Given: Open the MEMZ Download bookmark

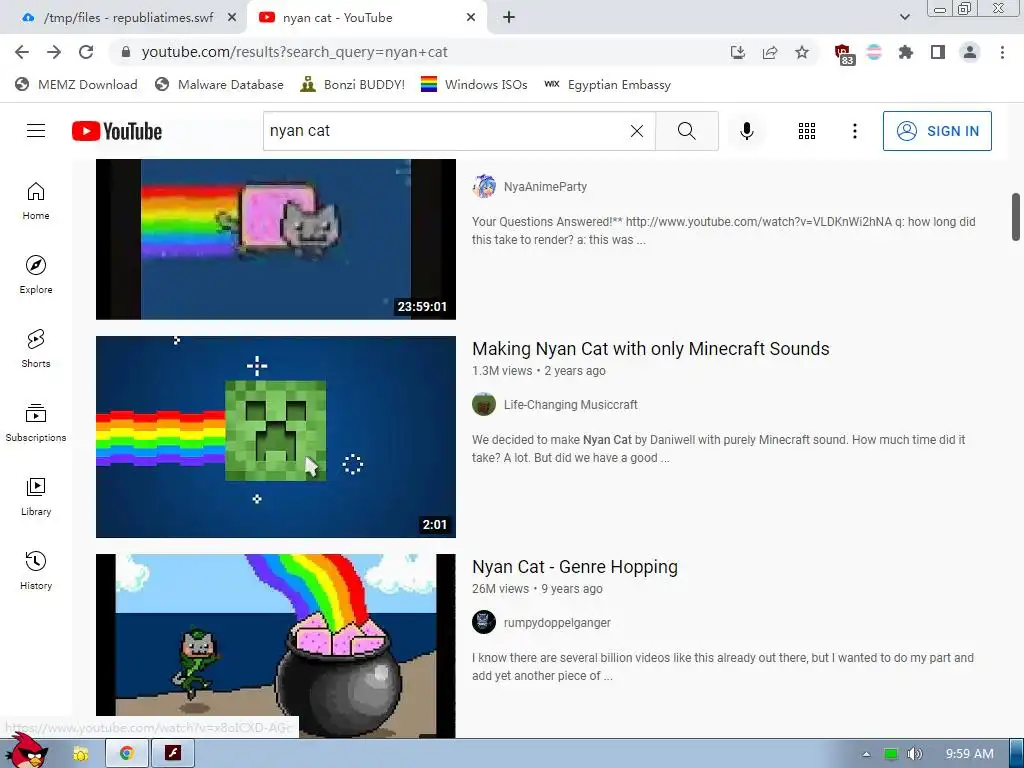Looking at the screenshot, I should point(76,84).
